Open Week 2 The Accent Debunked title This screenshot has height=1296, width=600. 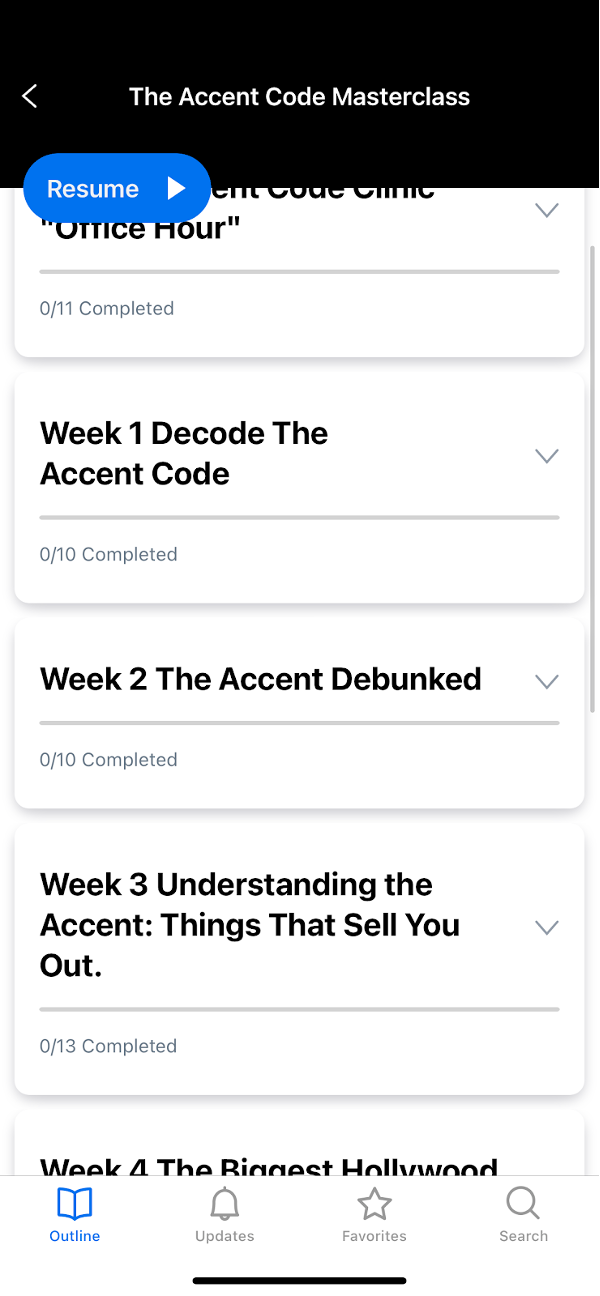tap(261, 679)
